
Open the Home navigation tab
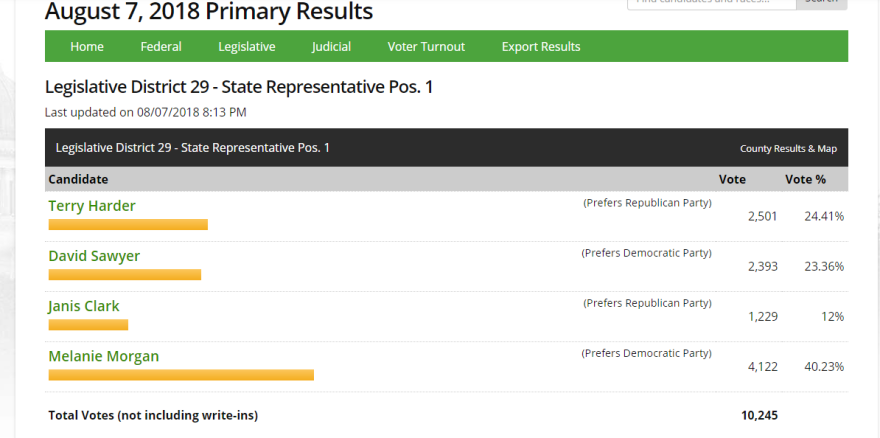click(87, 46)
